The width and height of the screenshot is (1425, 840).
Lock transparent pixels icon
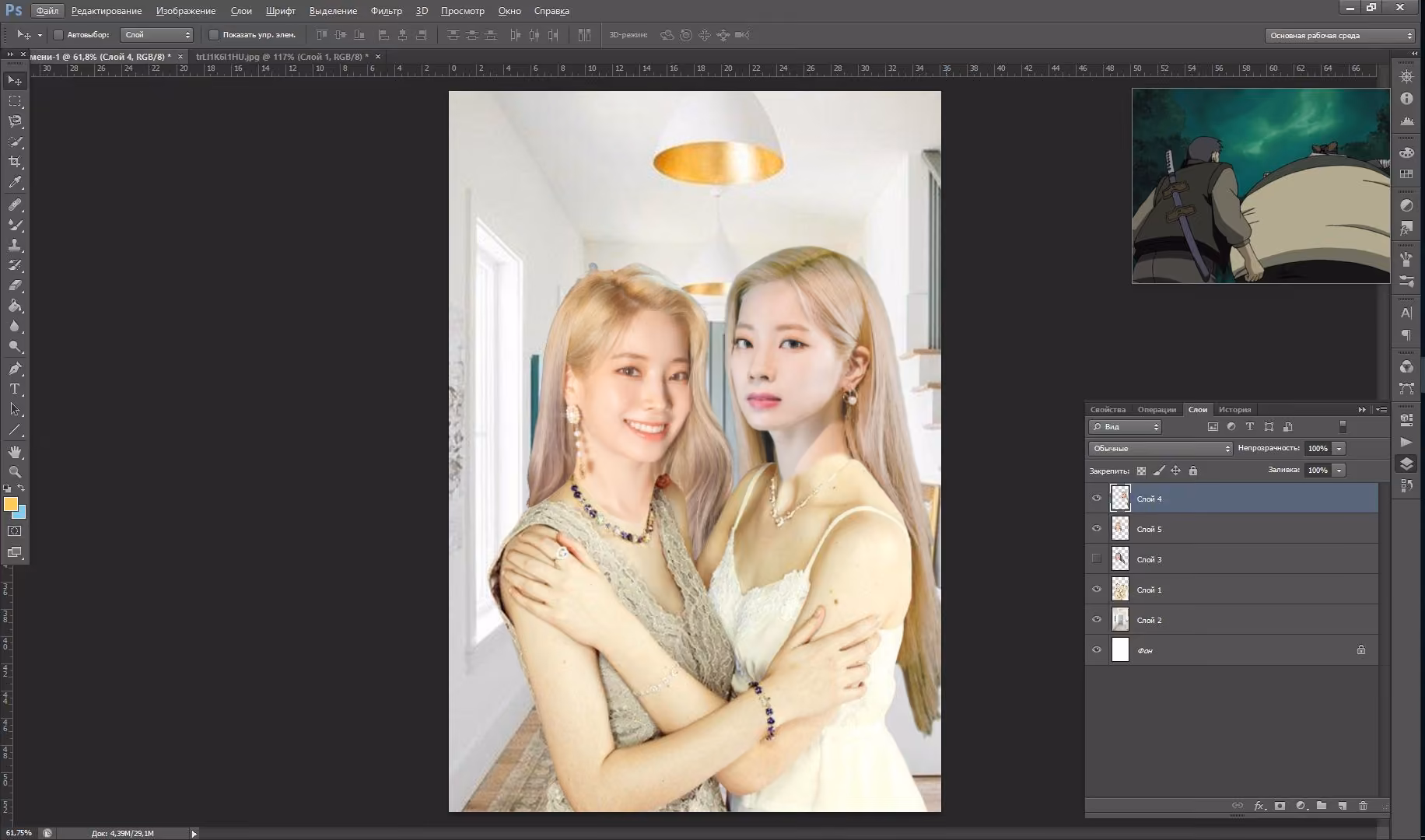(1141, 471)
